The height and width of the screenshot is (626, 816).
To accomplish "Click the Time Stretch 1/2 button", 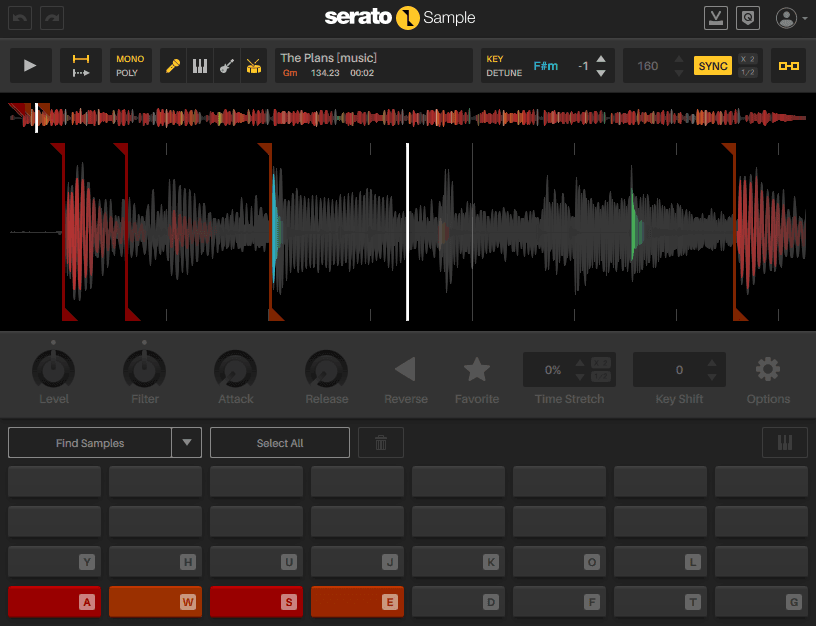I will [x=601, y=376].
